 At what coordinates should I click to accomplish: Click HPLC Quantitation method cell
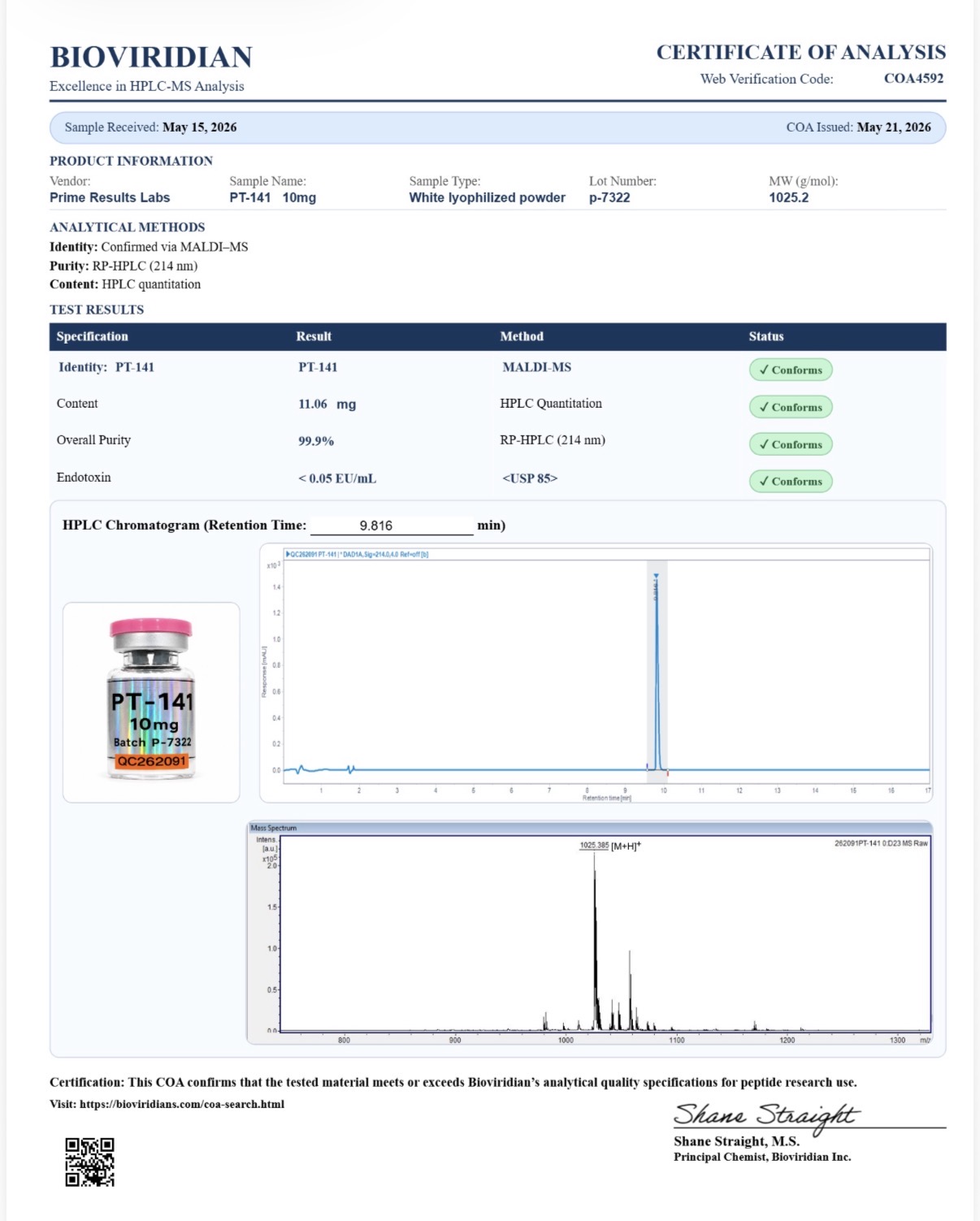click(x=551, y=404)
